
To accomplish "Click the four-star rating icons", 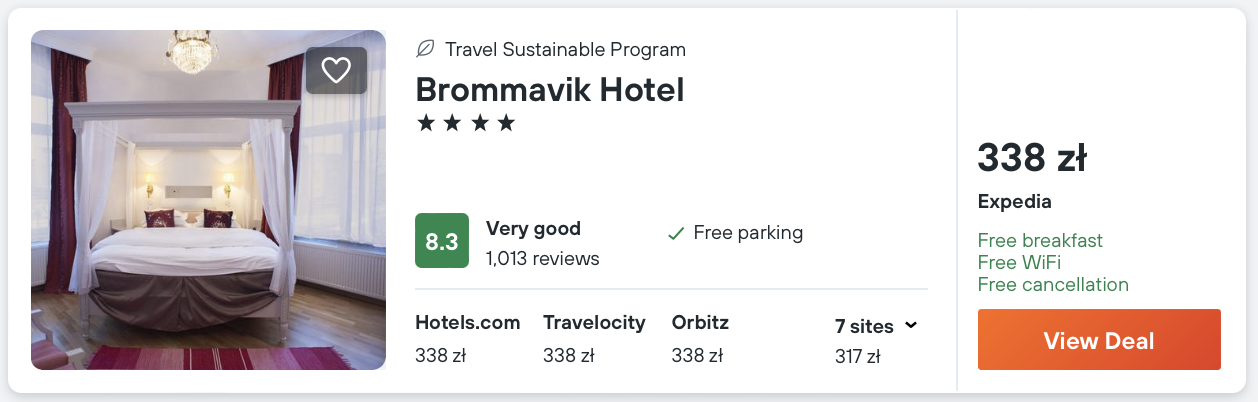I will point(465,124).
